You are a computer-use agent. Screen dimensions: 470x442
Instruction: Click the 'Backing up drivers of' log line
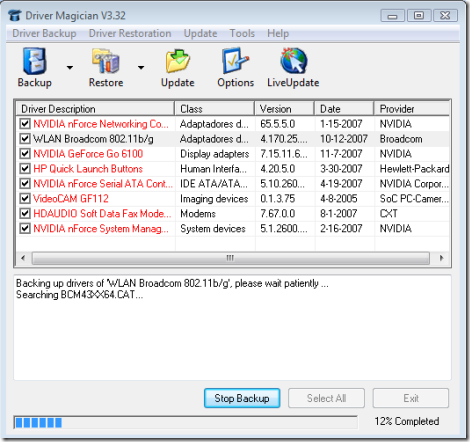(172, 283)
